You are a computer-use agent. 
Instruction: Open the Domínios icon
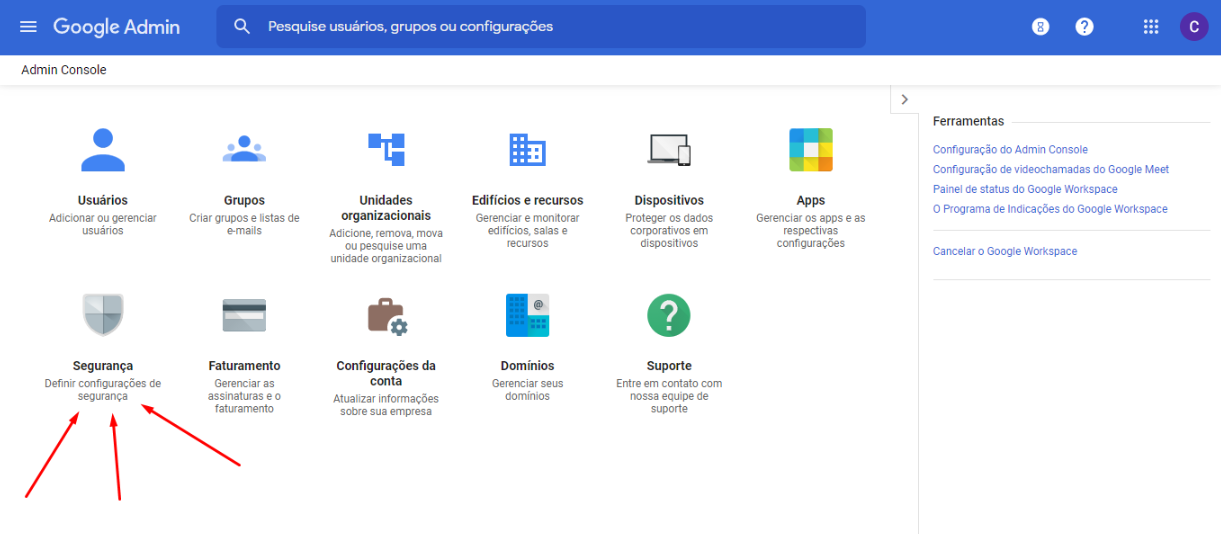coord(527,315)
